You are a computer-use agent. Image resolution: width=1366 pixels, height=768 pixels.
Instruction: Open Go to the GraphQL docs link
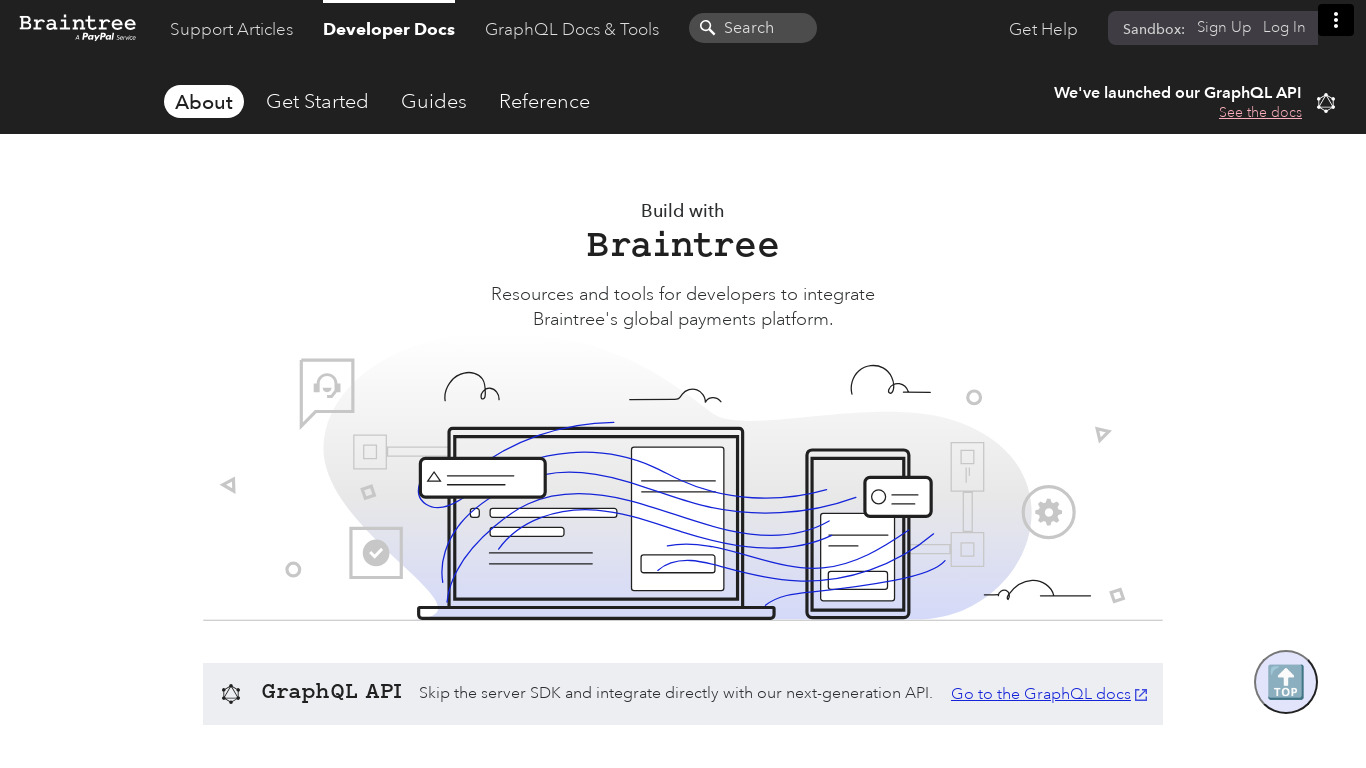coord(1041,694)
